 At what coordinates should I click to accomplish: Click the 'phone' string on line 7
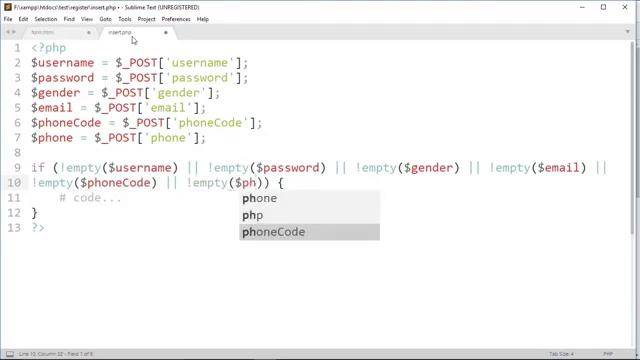pos(168,138)
